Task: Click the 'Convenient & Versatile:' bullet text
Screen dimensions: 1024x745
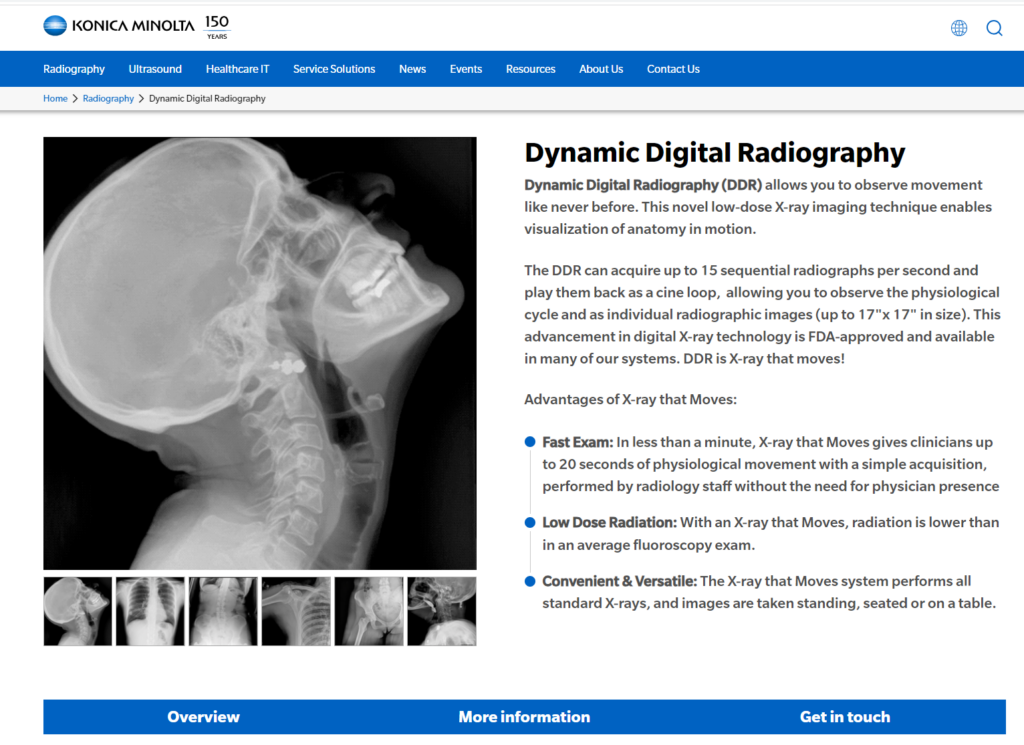Action: coord(619,581)
